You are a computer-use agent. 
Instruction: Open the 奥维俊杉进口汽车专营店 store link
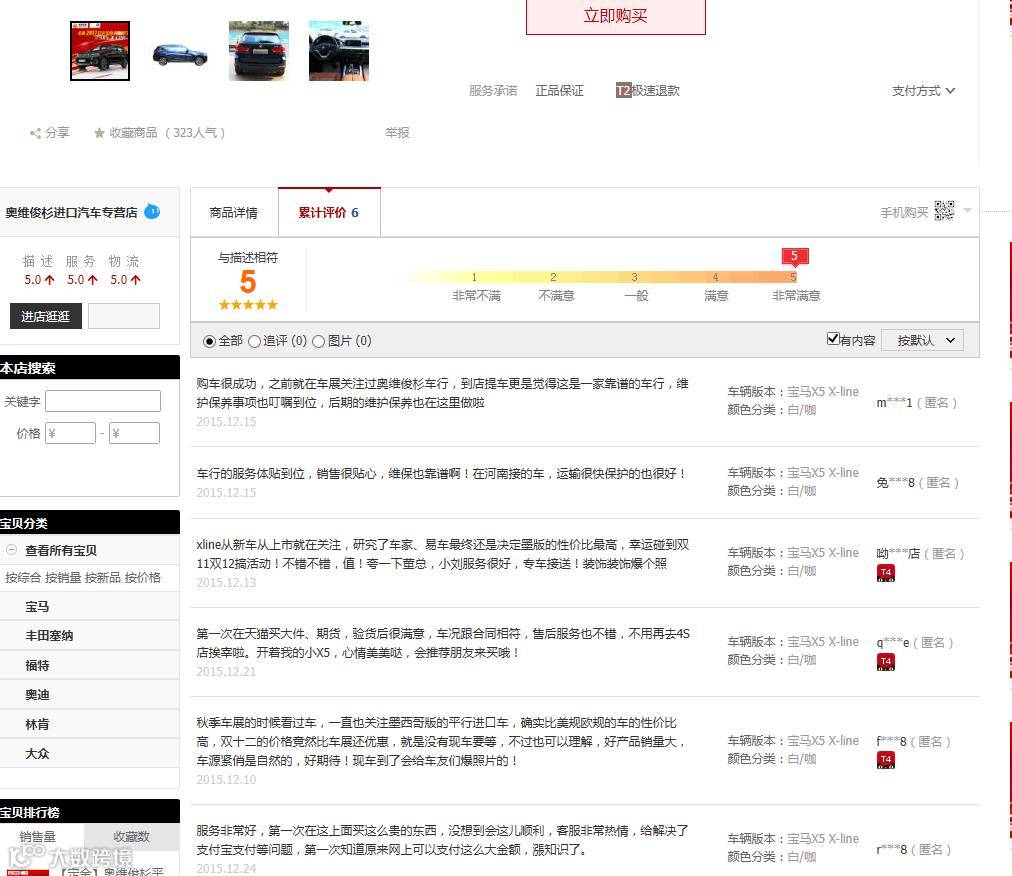71,212
